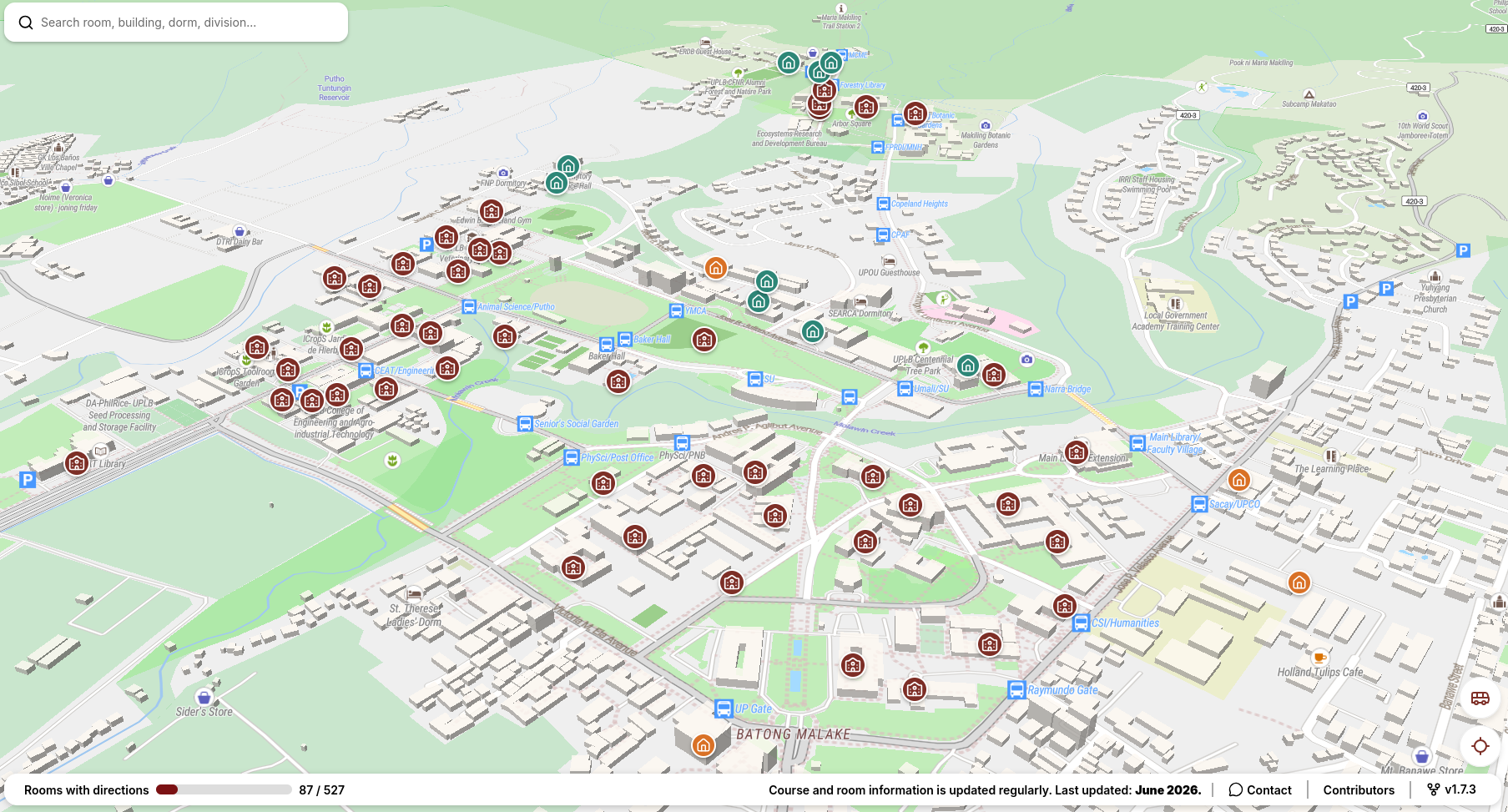Click the rooms with directions progress bar

pos(224,789)
